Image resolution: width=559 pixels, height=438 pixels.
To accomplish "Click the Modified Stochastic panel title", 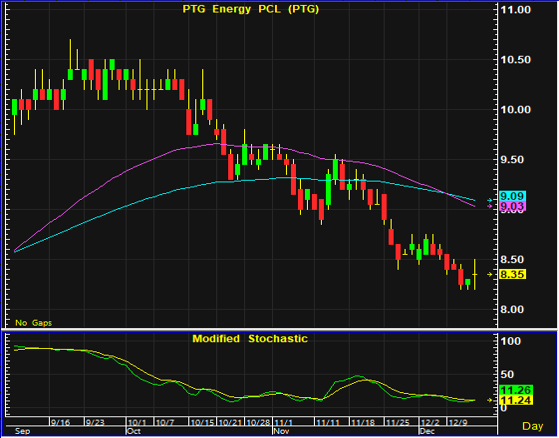I will tap(250, 338).
